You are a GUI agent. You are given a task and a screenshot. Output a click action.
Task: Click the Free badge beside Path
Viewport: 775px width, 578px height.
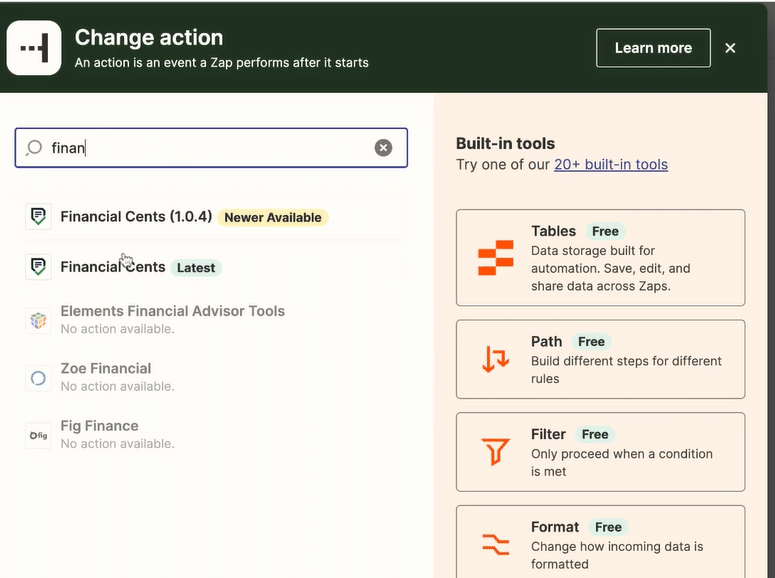(x=591, y=342)
